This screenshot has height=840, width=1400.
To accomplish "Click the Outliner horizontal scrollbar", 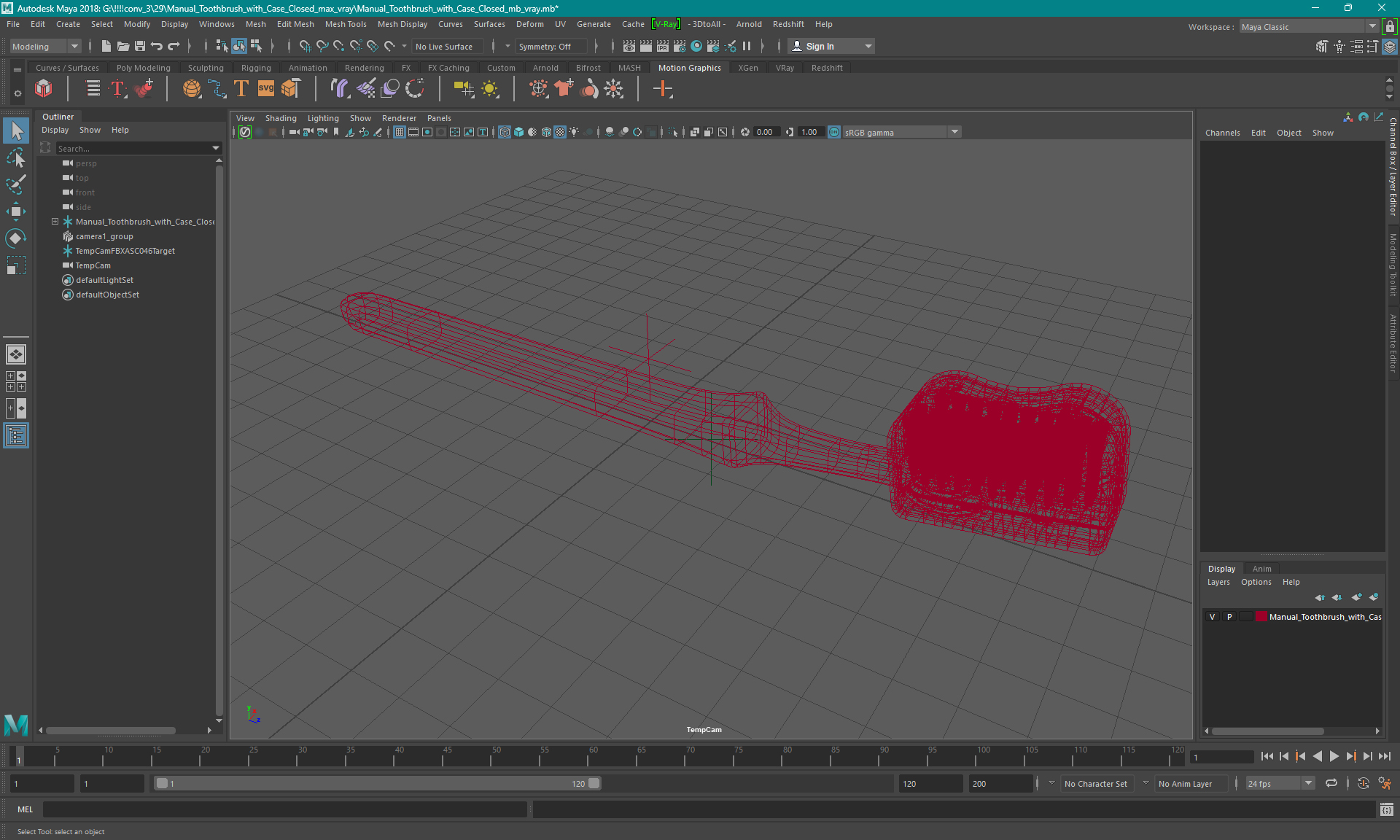I will pyautogui.click(x=111, y=730).
